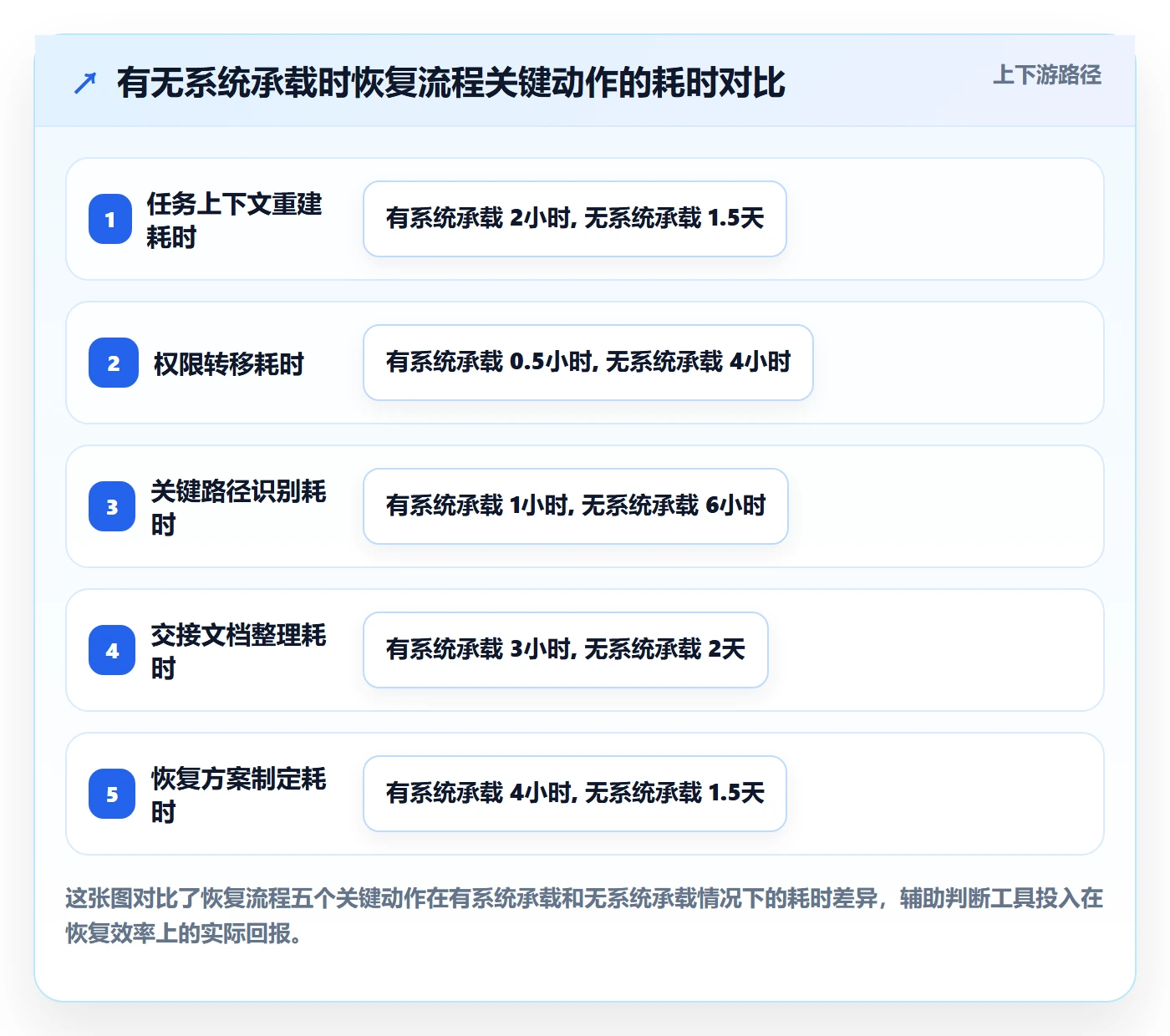Click the 上下游路径 label in the header

1047,75
